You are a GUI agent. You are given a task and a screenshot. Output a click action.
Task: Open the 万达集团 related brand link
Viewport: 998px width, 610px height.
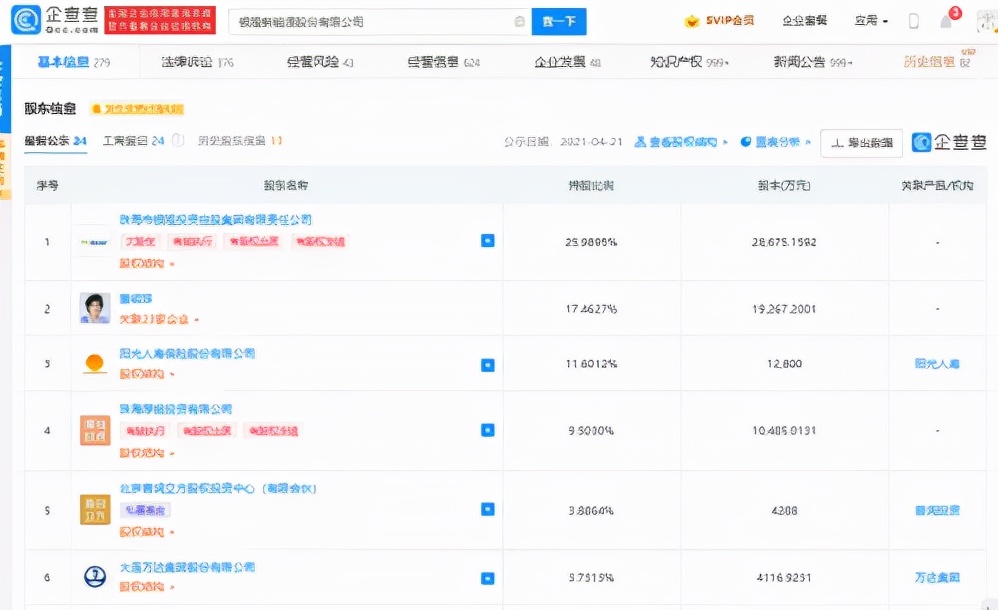937,578
